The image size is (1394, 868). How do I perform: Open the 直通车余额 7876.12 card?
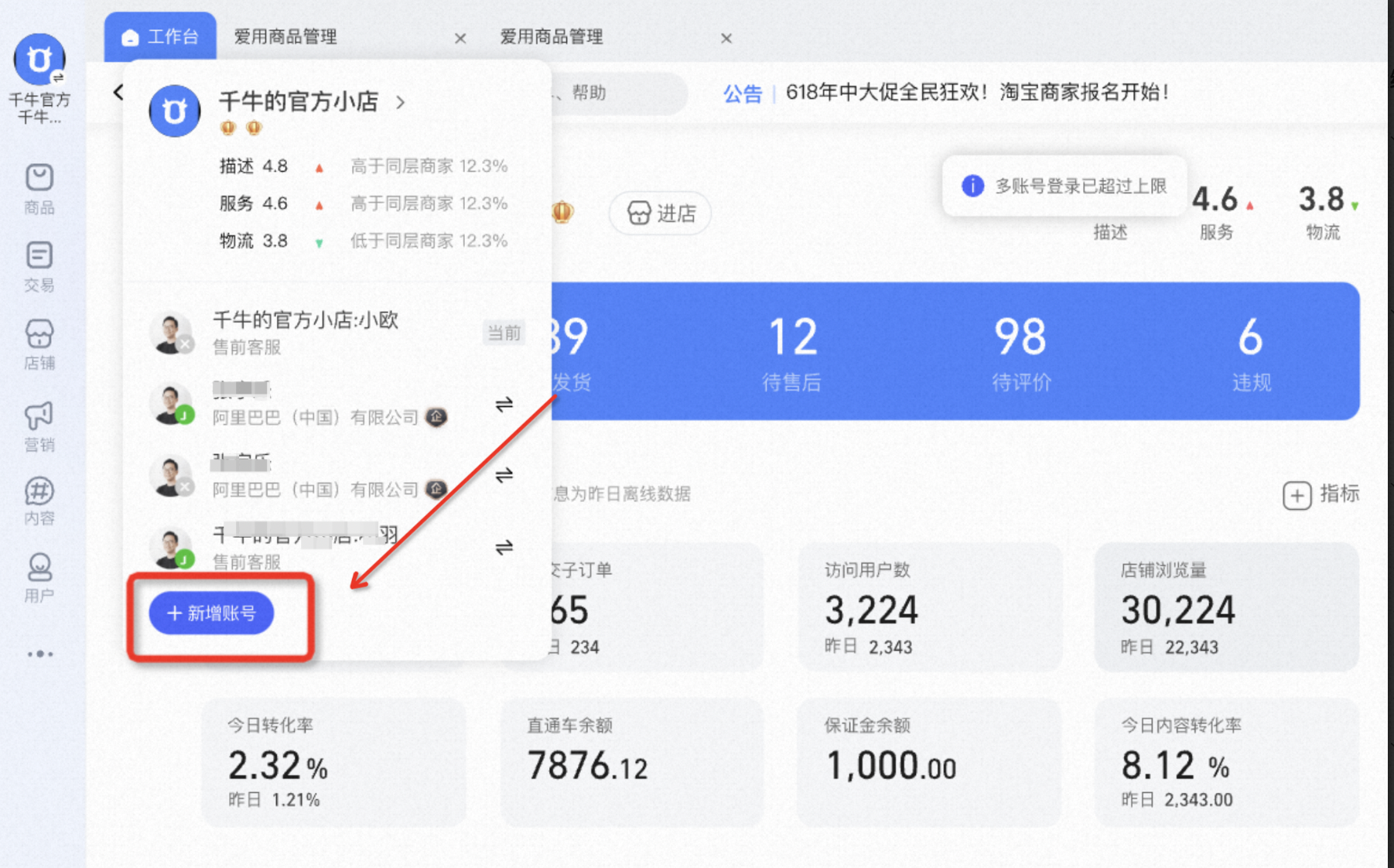click(632, 763)
